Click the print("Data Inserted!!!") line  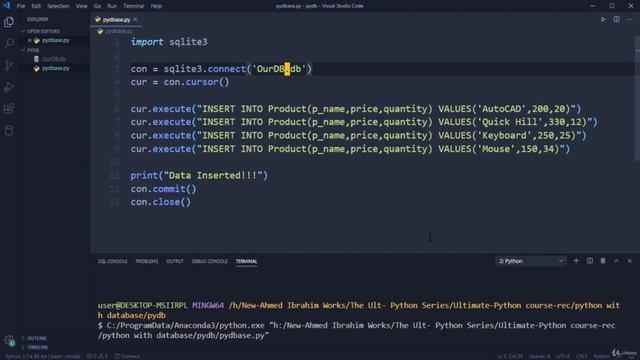(x=199, y=176)
